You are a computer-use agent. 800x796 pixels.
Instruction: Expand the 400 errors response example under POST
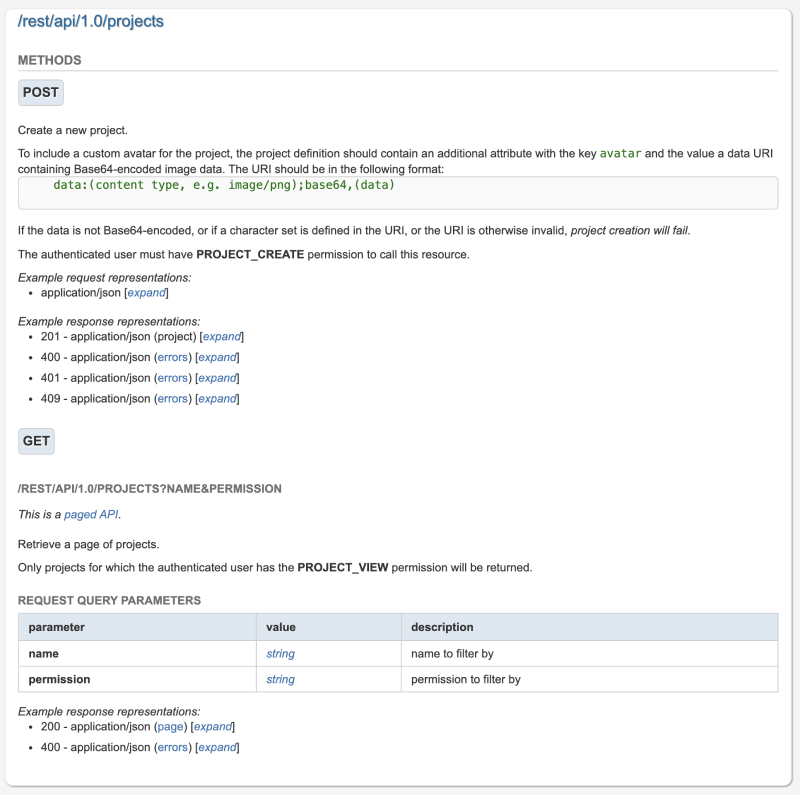tap(218, 357)
